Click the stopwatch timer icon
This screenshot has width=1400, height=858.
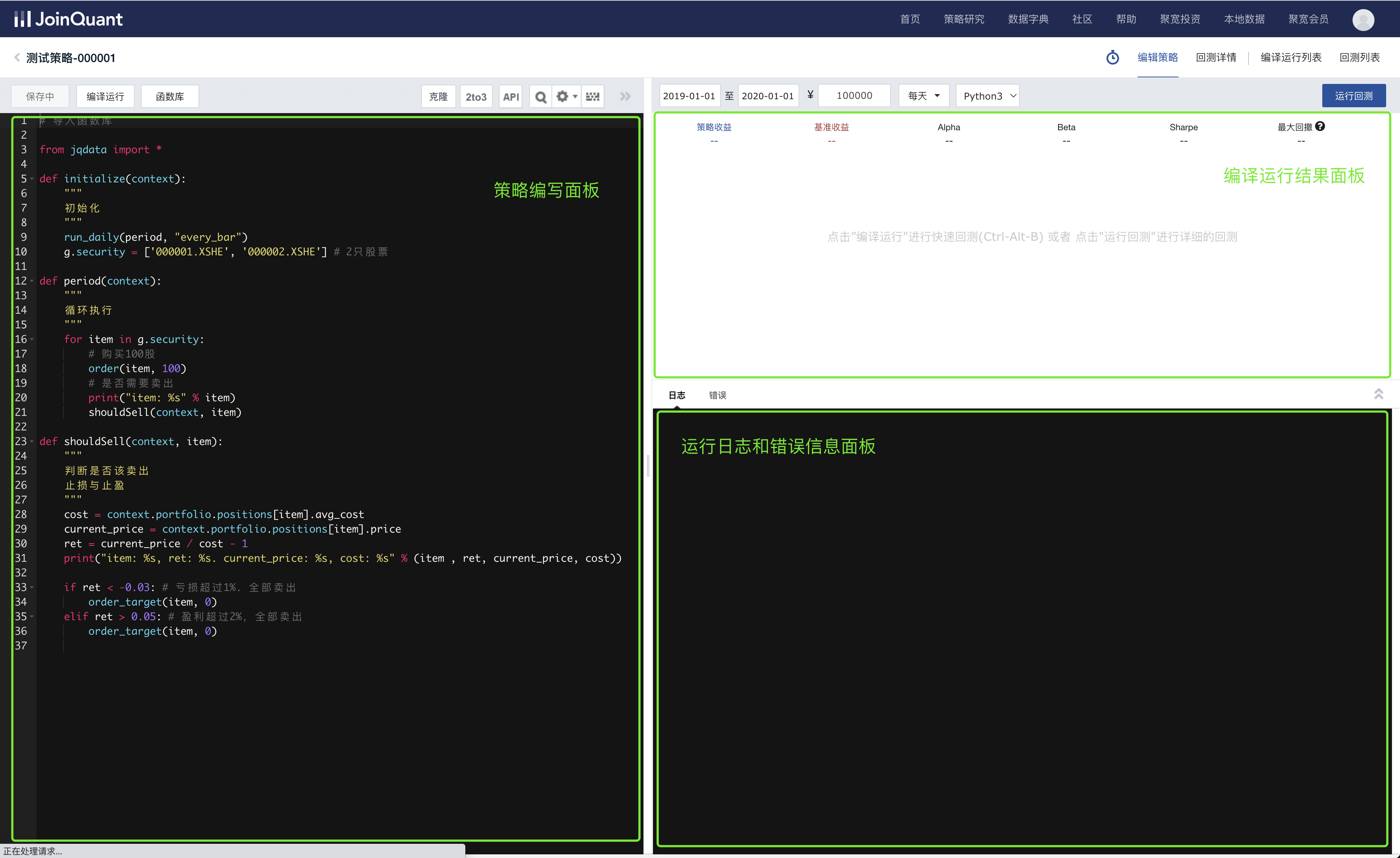coord(1112,57)
